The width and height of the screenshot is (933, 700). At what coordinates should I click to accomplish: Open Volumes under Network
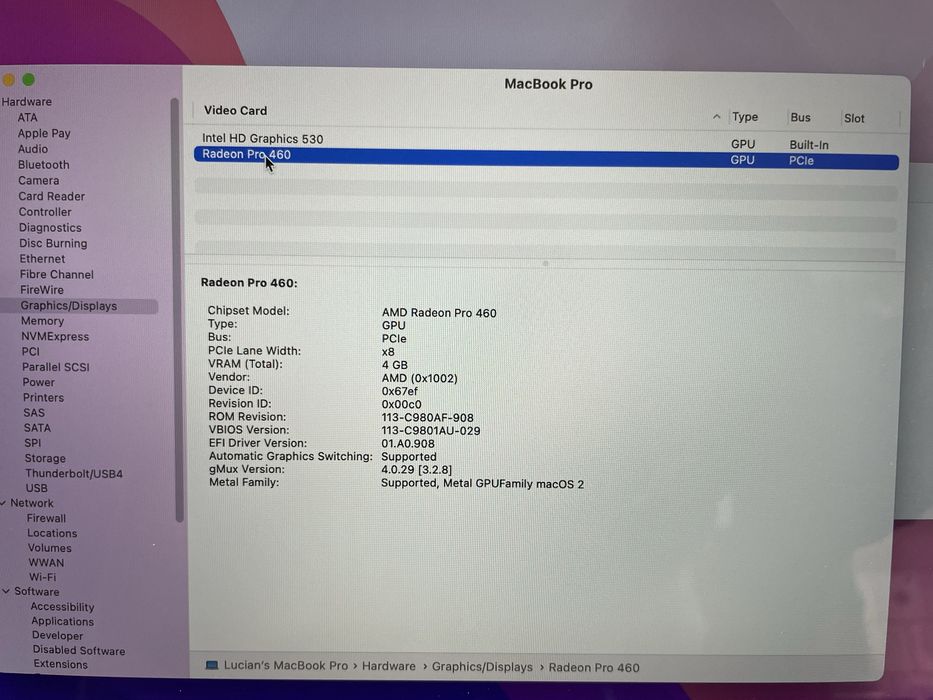[x=50, y=548]
